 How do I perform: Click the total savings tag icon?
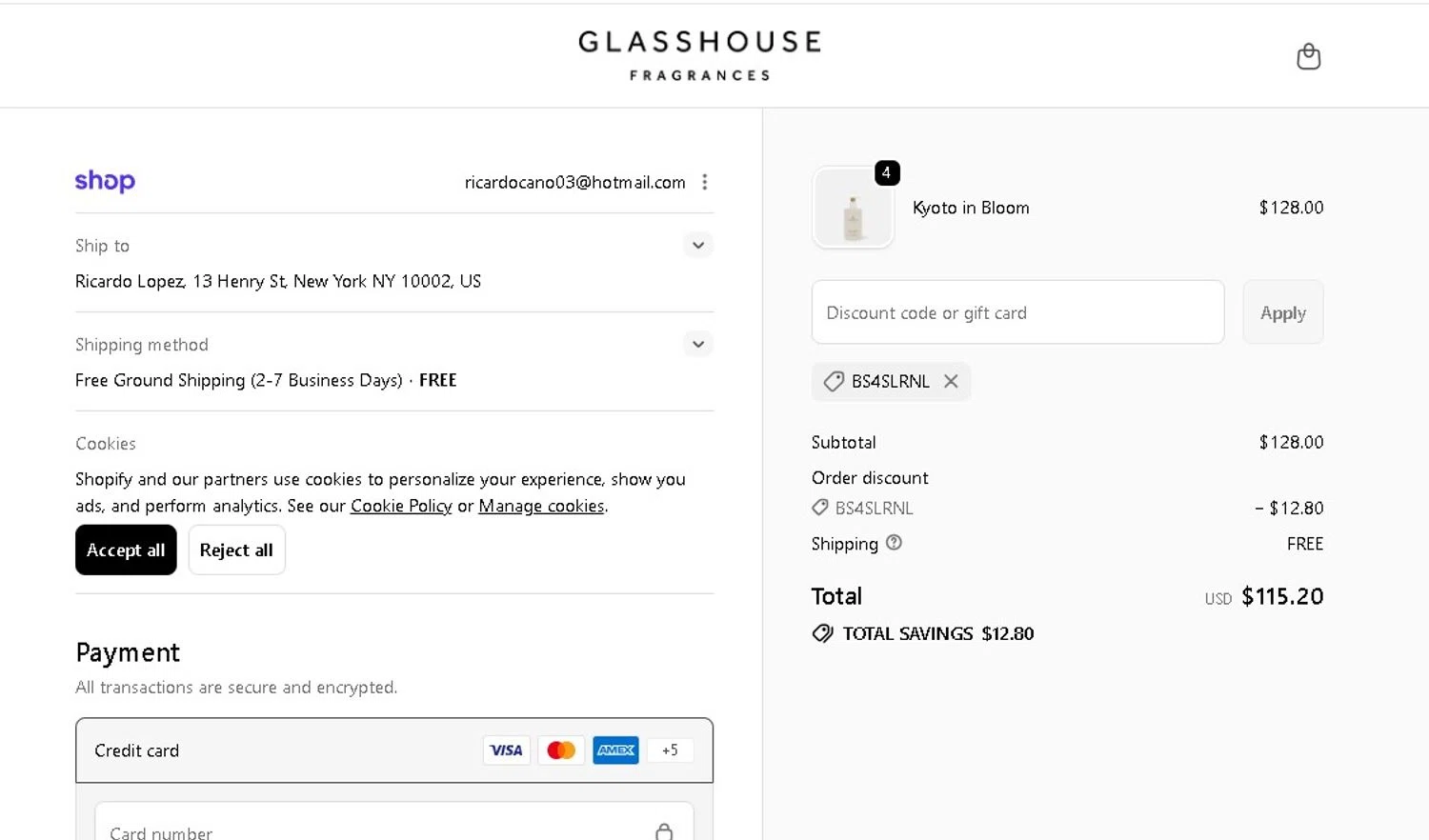pyautogui.click(x=823, y=633)
